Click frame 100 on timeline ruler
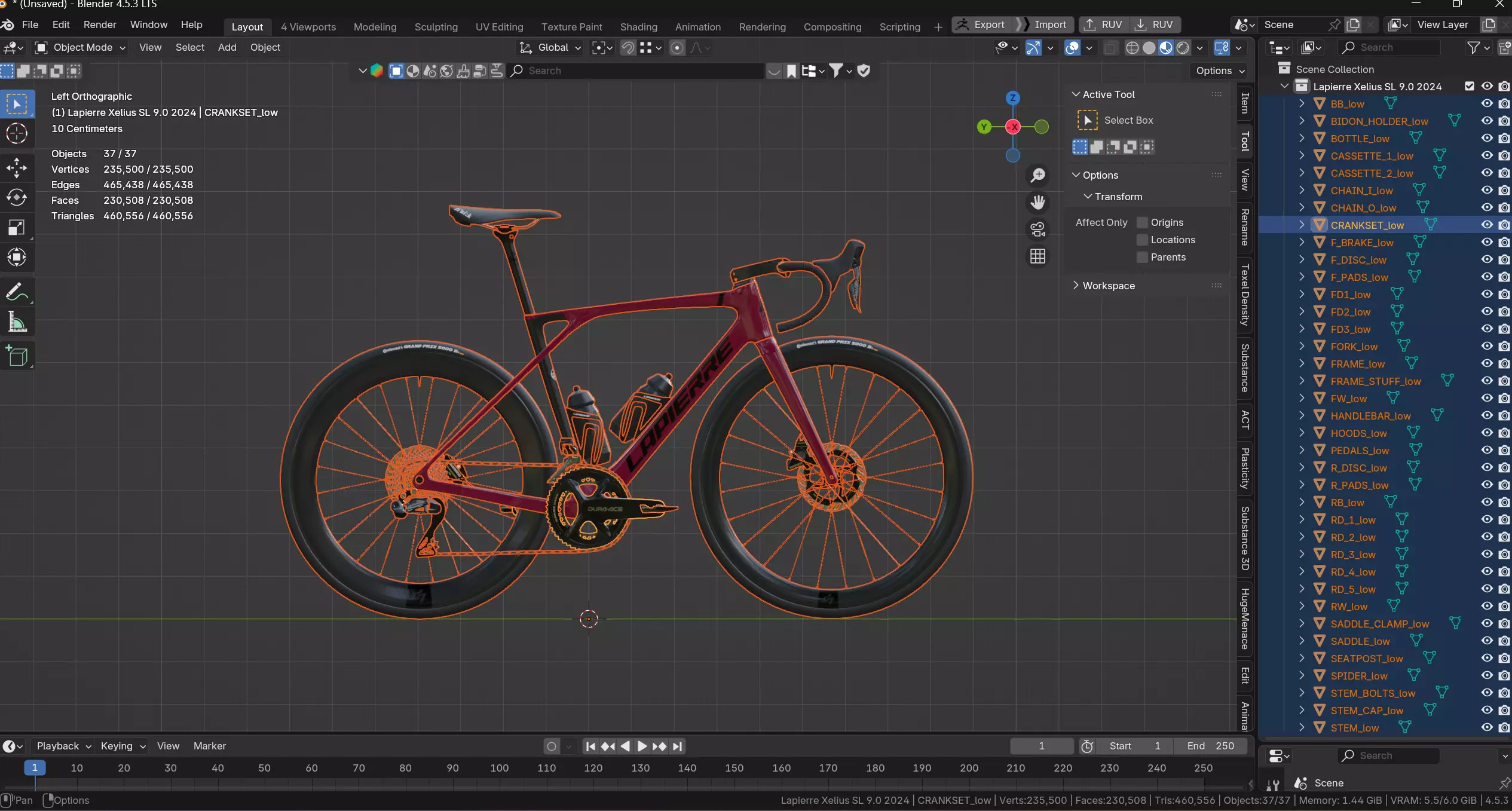 click(x=499, y=768)
